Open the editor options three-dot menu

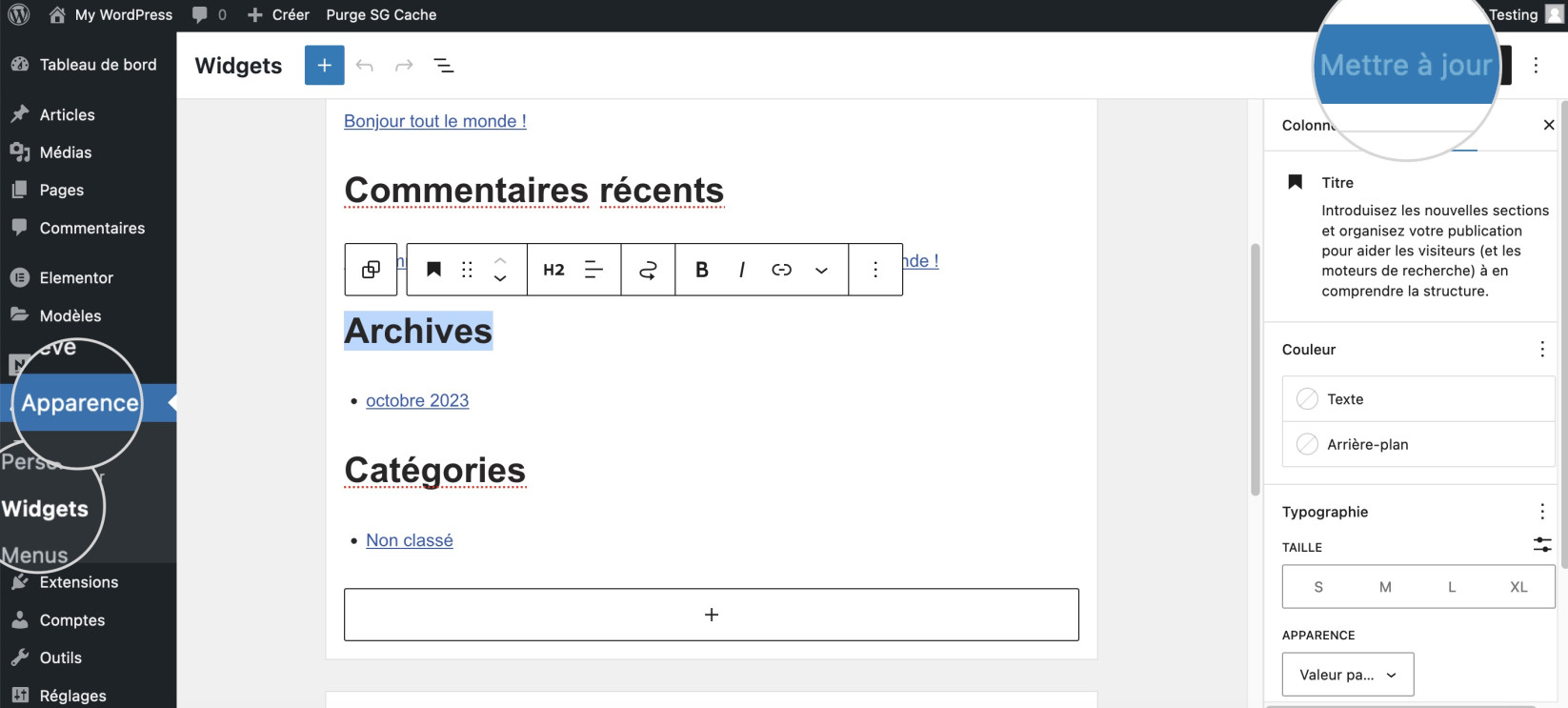(x=1536, y=65)
